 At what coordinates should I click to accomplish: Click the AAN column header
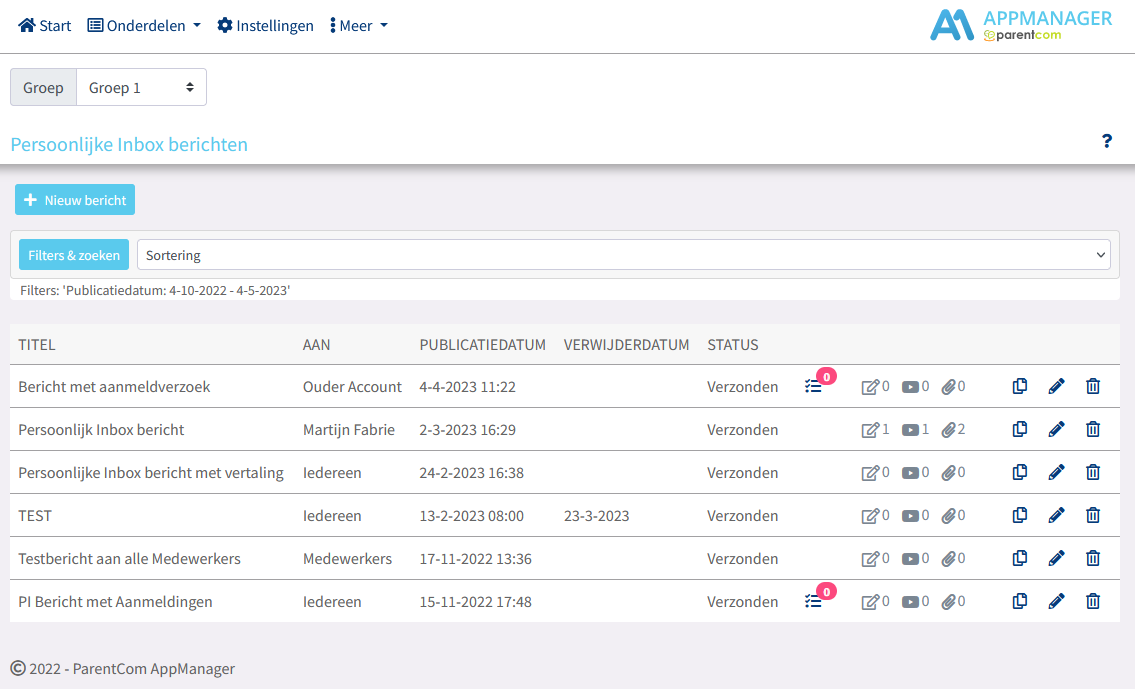coord(316,344)
